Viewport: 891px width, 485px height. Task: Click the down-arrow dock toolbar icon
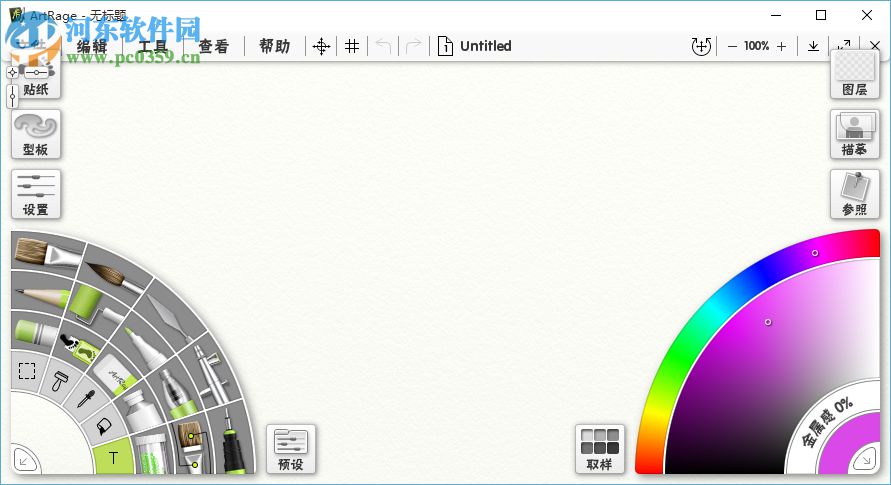813,46
